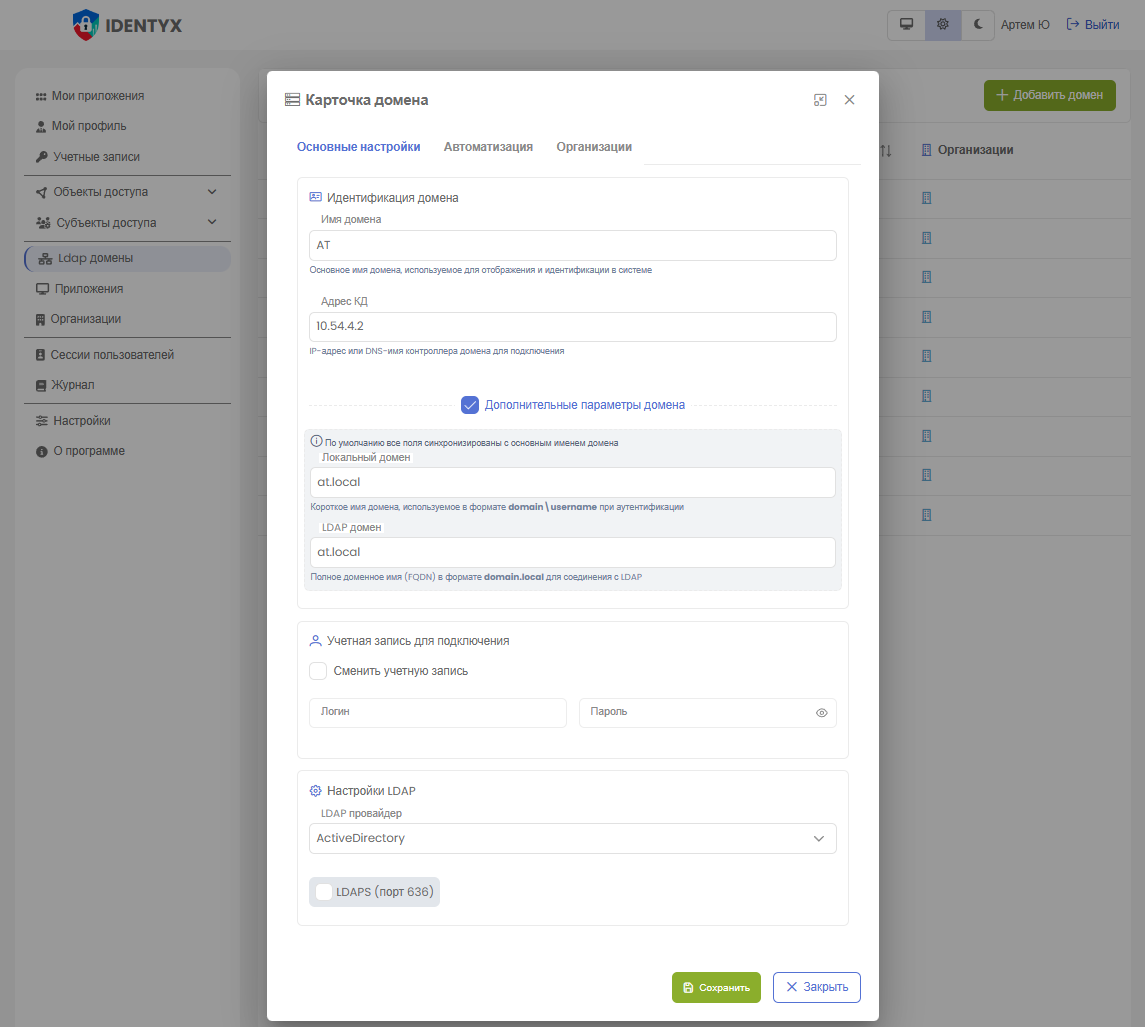Enable Сменить учетную запись
This screenshot has width=1145, height=1027.
pyautogui.click(x=317, y=670)
